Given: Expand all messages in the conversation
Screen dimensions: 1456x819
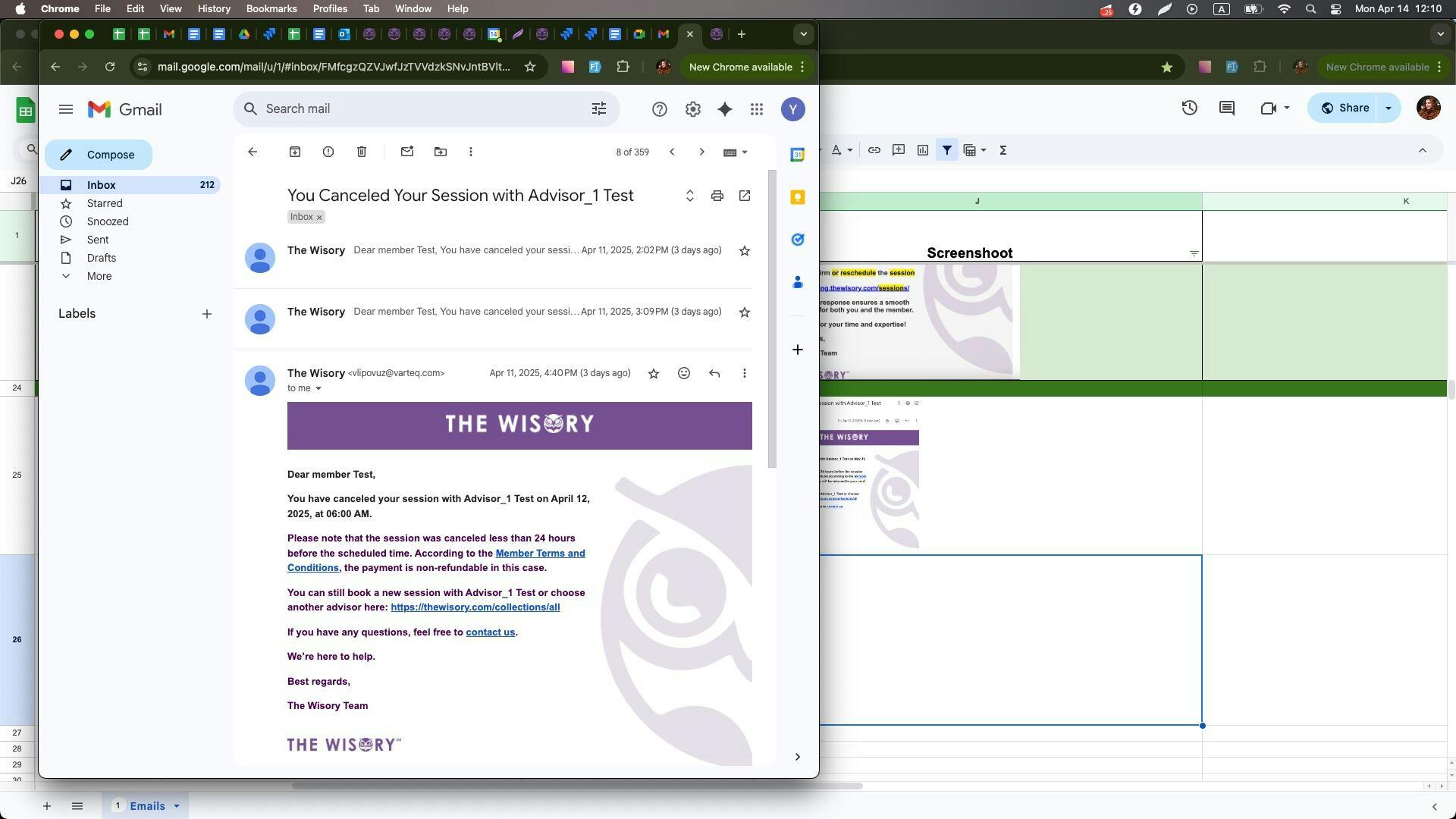Looking at the screenshot, I should point(690,196).
